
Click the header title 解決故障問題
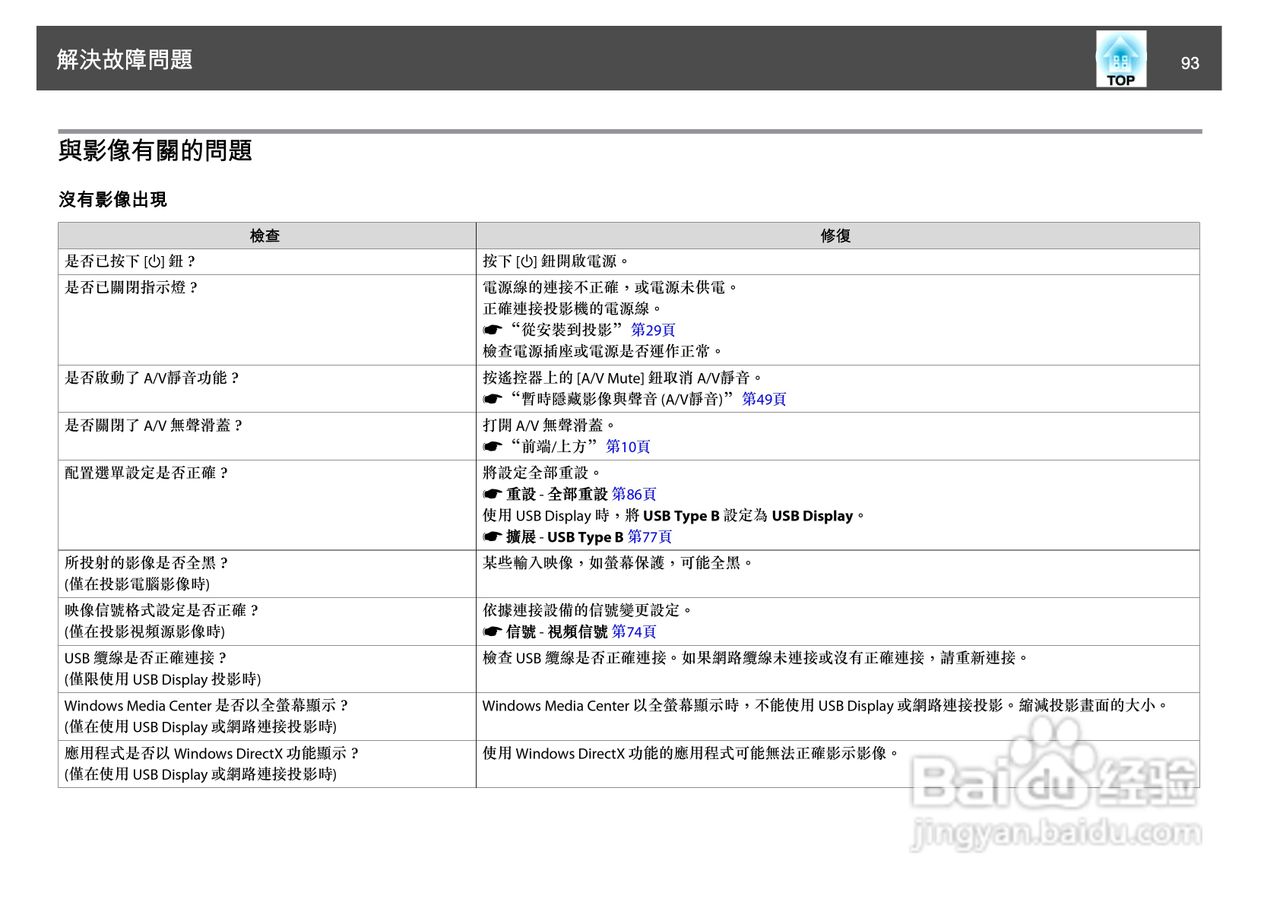(125, 60)
